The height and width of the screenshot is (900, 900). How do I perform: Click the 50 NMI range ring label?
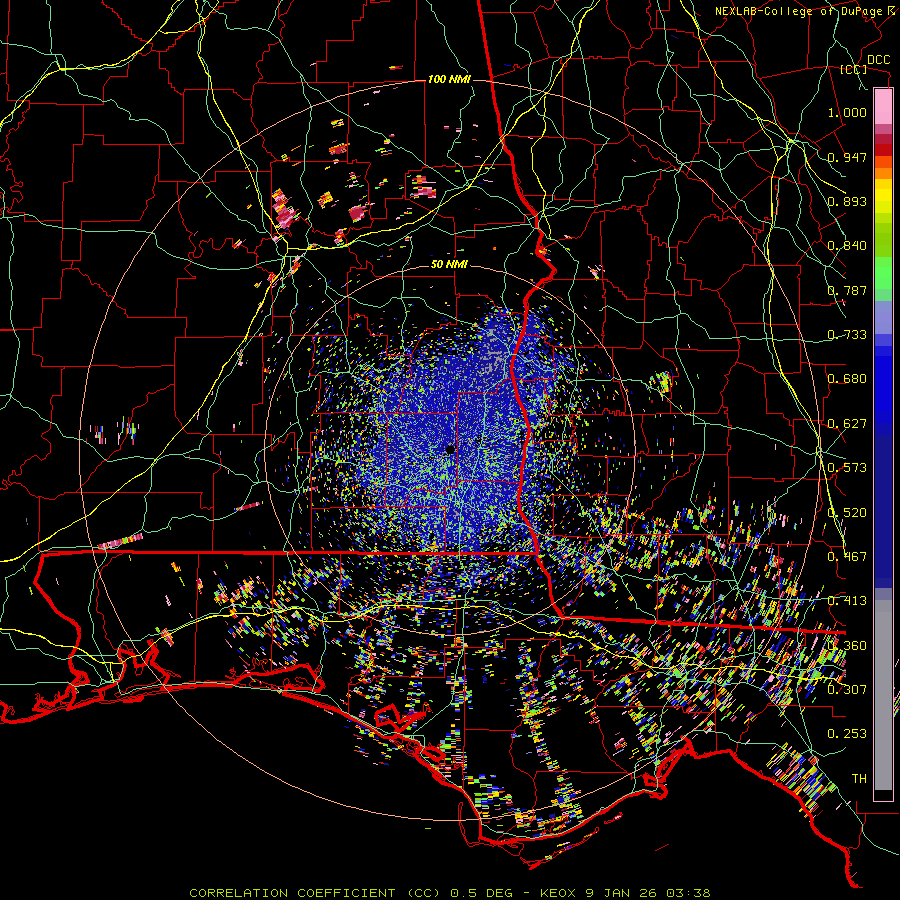(x=449, y=265)
